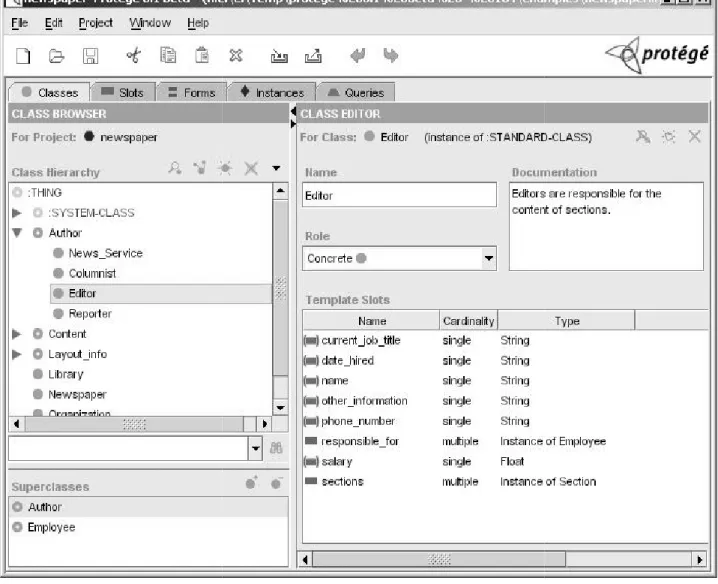Click the New Project toolbar icon
718x584 pixels.
click(x=23, y=56)
